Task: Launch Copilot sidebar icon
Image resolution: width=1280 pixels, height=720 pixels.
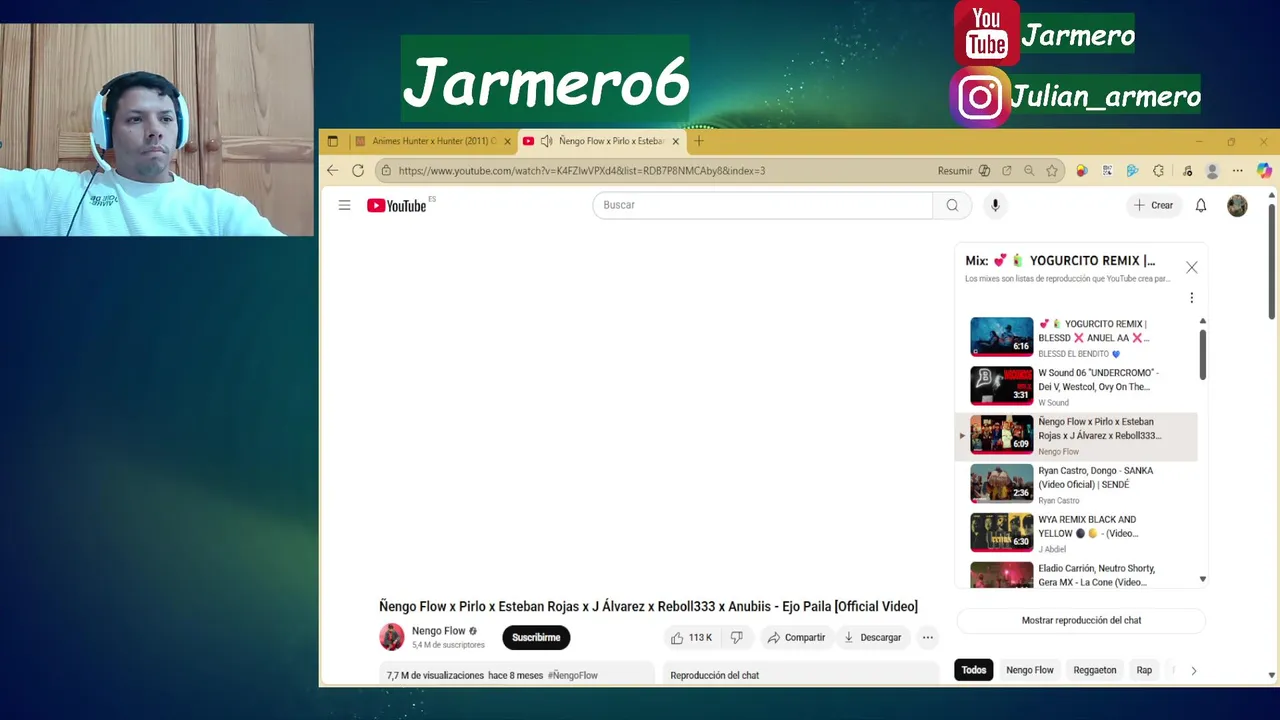Action: coord(1264,171)
